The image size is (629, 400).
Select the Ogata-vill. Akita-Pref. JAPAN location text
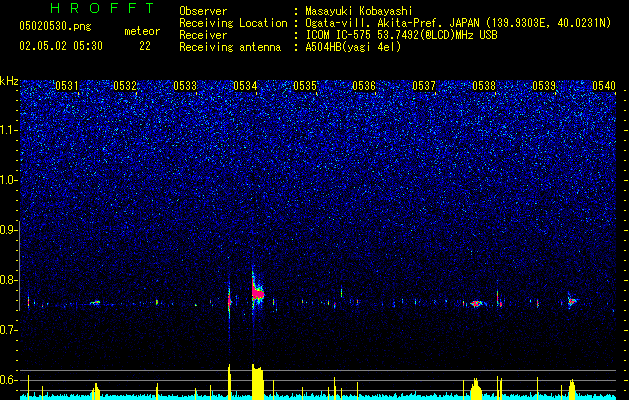pos(458,23)
